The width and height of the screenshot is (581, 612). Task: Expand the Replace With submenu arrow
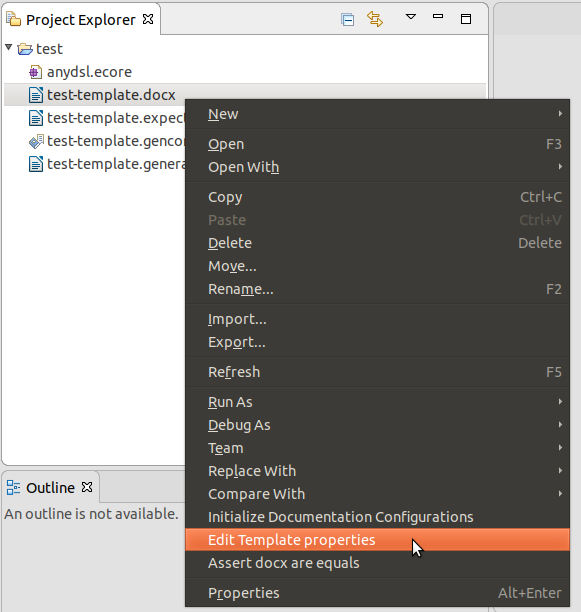560,471
